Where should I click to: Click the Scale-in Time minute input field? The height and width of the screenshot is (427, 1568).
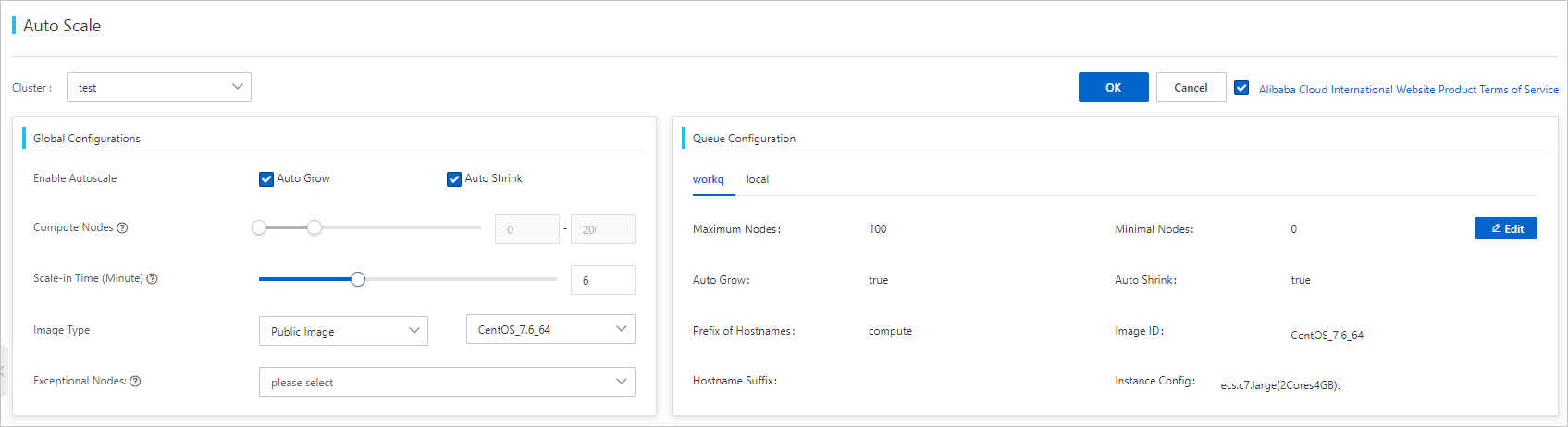coord(602,280)
